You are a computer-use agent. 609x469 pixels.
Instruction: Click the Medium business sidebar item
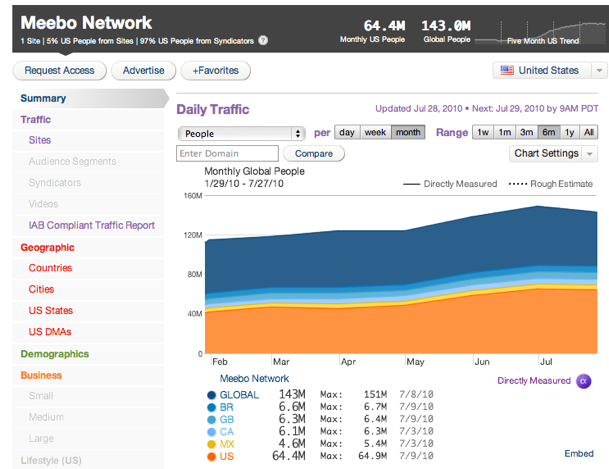point(46,417)
